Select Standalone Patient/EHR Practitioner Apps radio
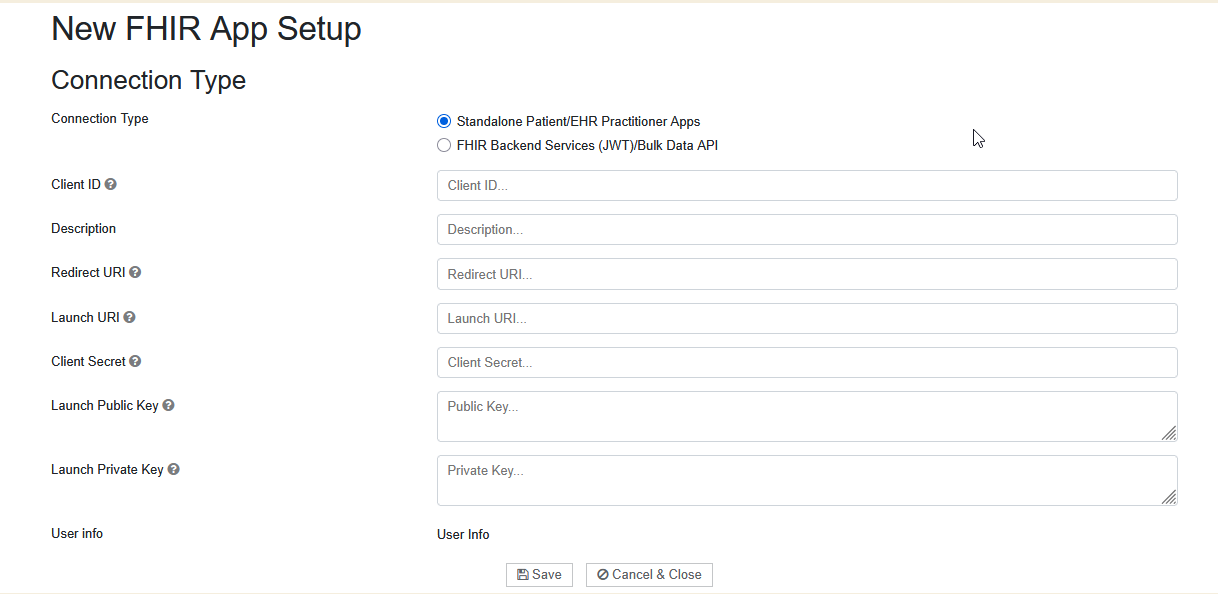Image resolution: width=1218 pixels, height=594 pixels. click(444, 121)
